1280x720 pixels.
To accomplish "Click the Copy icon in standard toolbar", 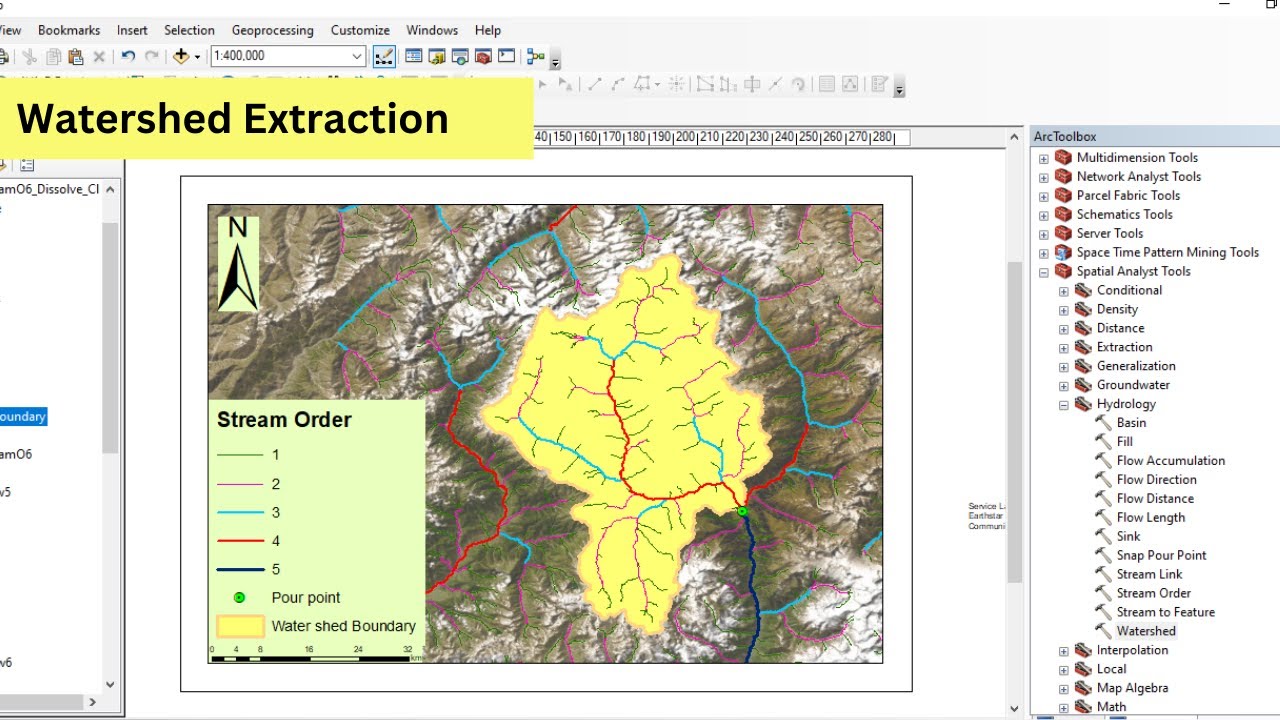I will 53,57.
